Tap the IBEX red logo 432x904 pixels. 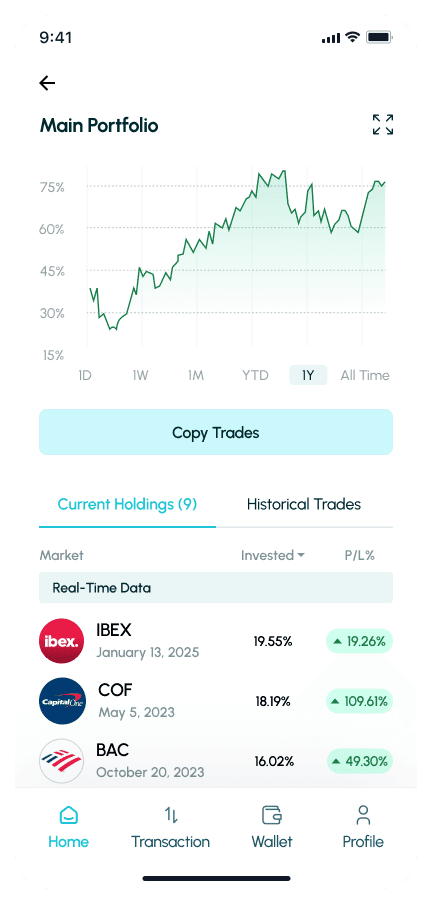click(x=62, y=641)
